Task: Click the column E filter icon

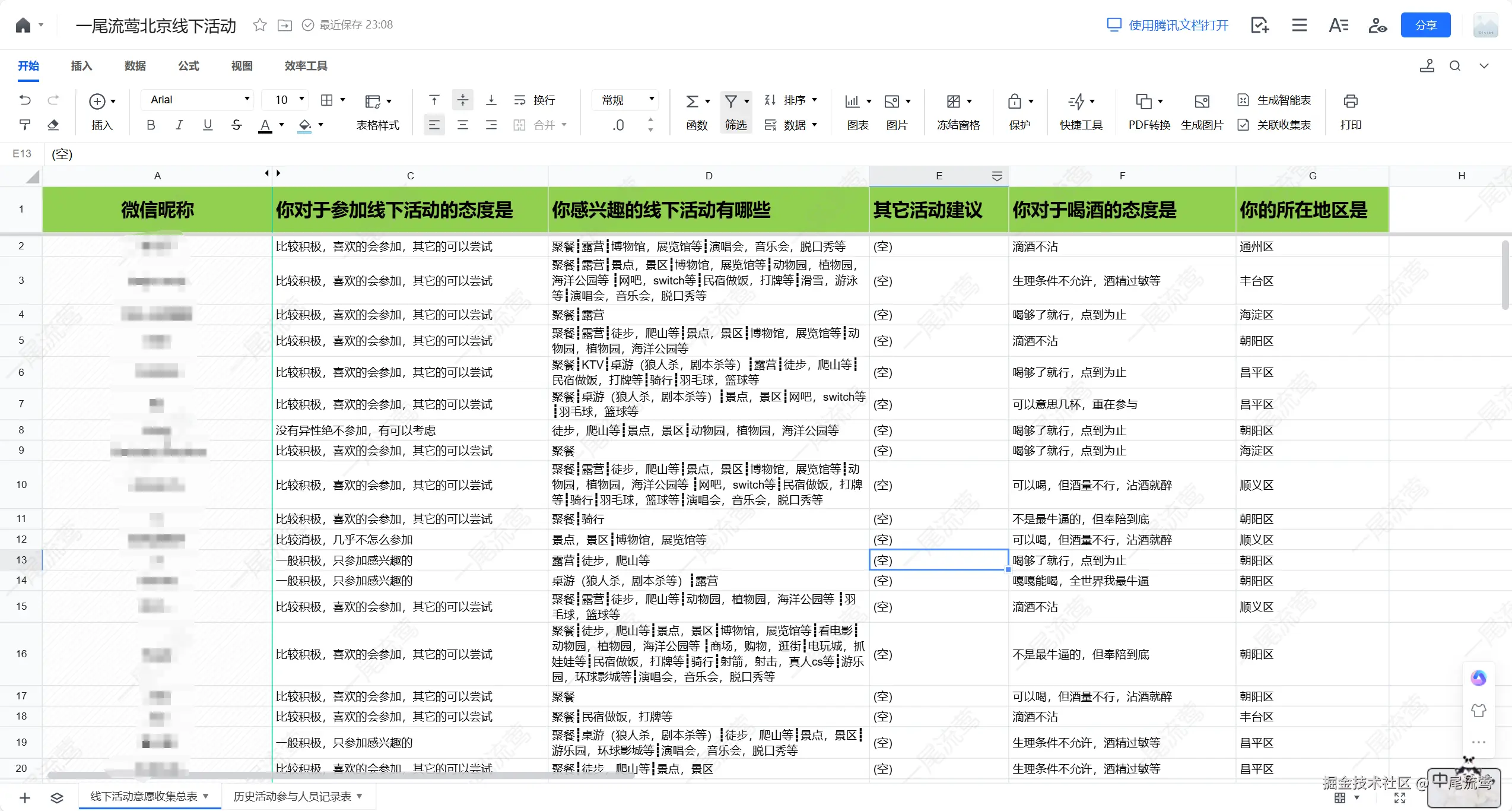Action: point(997,176)
